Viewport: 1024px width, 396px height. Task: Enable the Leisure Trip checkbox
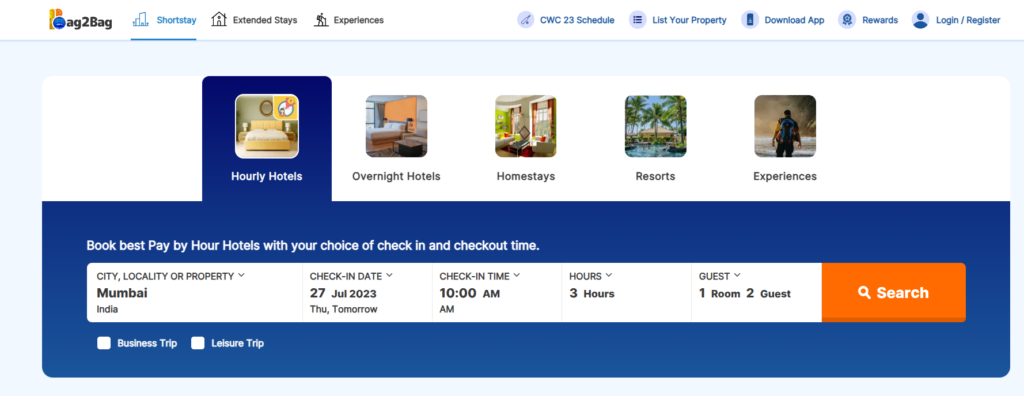click(x=198, y=343)
